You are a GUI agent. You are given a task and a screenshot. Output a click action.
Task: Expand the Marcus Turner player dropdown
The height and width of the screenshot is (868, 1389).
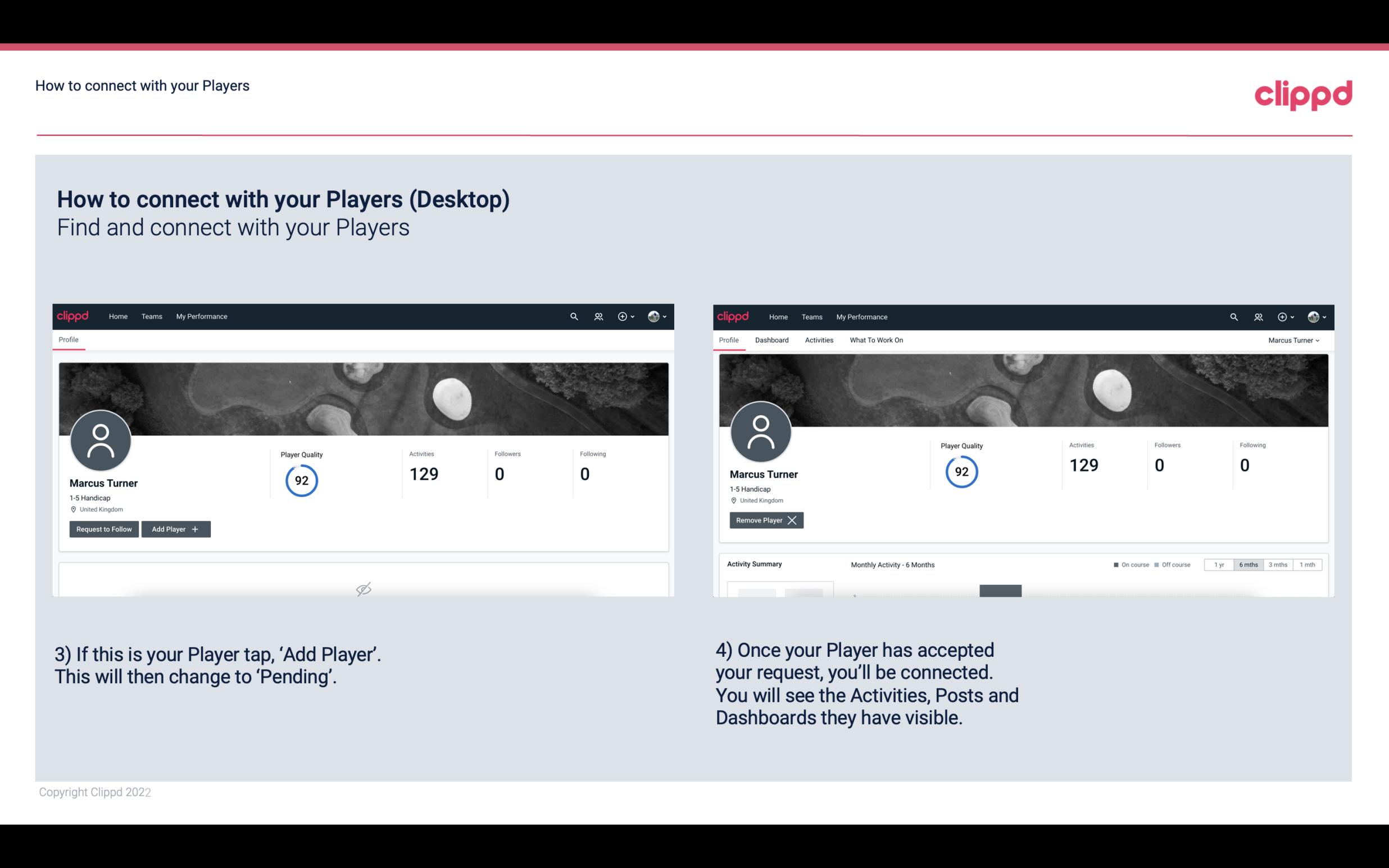(x=1293, y=340)
